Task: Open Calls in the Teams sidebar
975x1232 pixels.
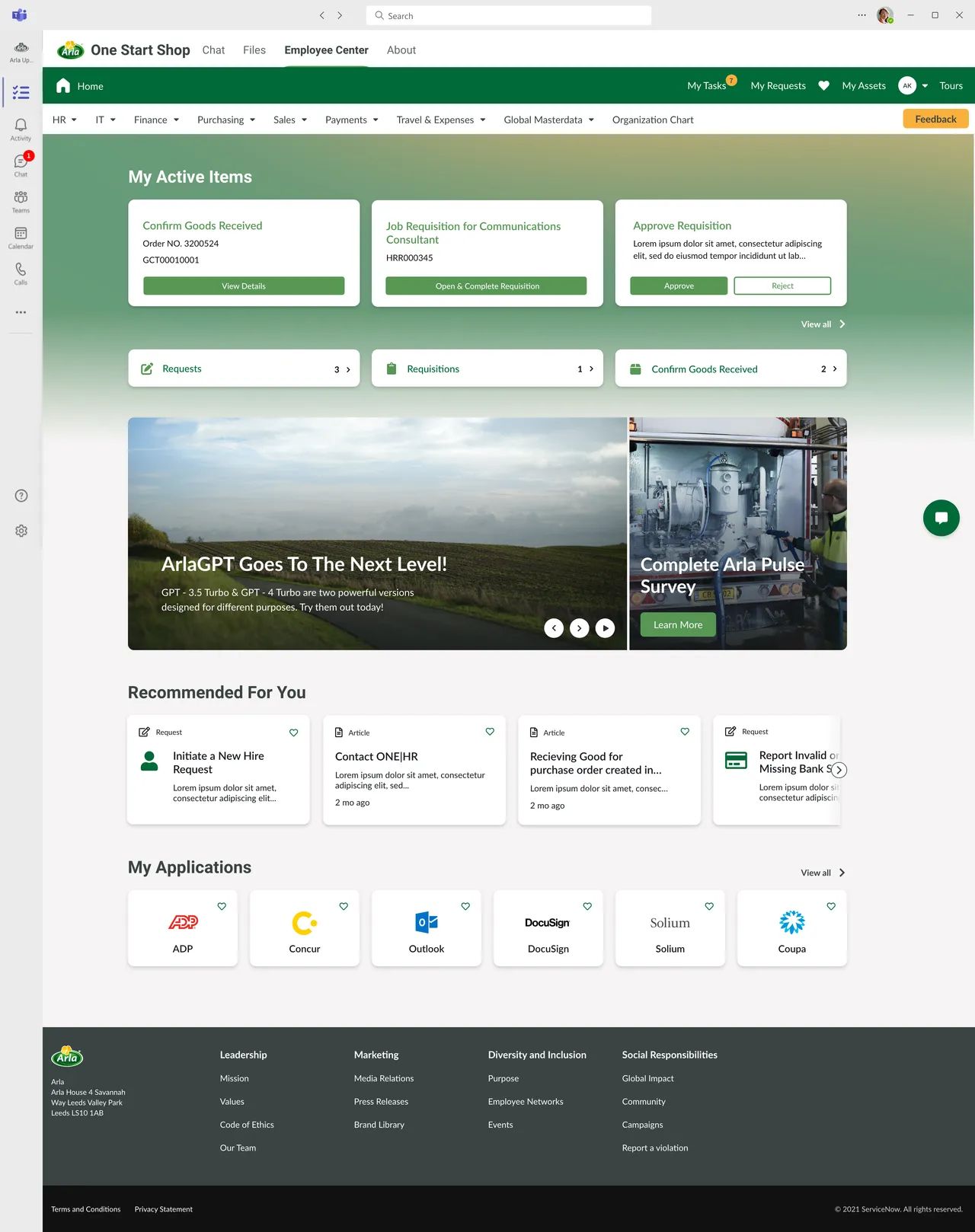Action: pos(21,273)
